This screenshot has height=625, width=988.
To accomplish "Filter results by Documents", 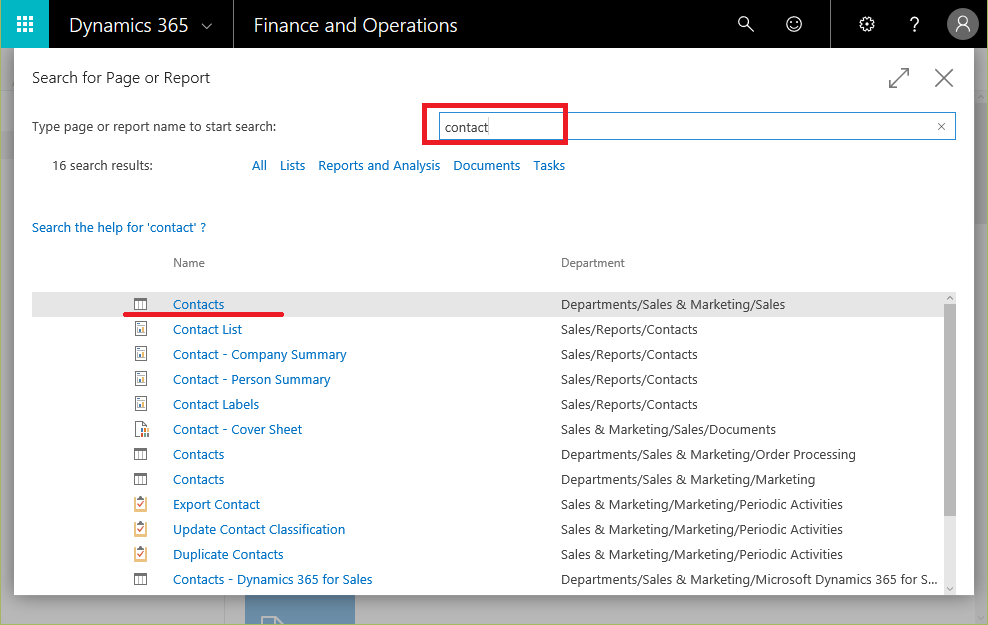I will point(486,166).
